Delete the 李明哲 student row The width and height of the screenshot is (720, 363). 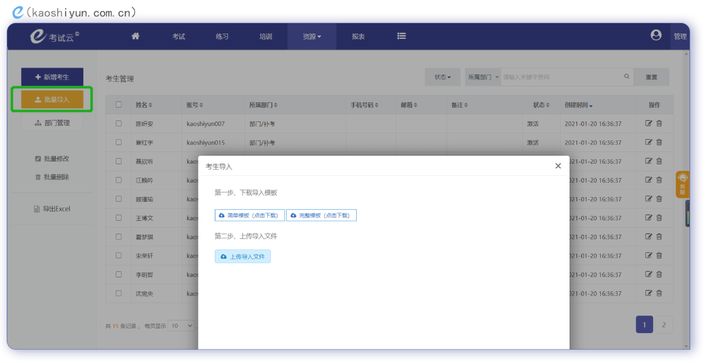tap(659, 274)
